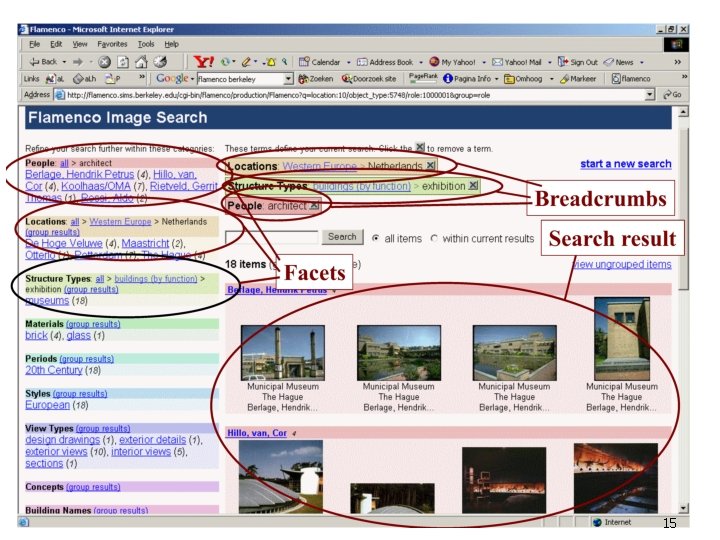Select 'within current results' radio button
720x540 pixels.
pyautogui.click(x=434, y=238)
